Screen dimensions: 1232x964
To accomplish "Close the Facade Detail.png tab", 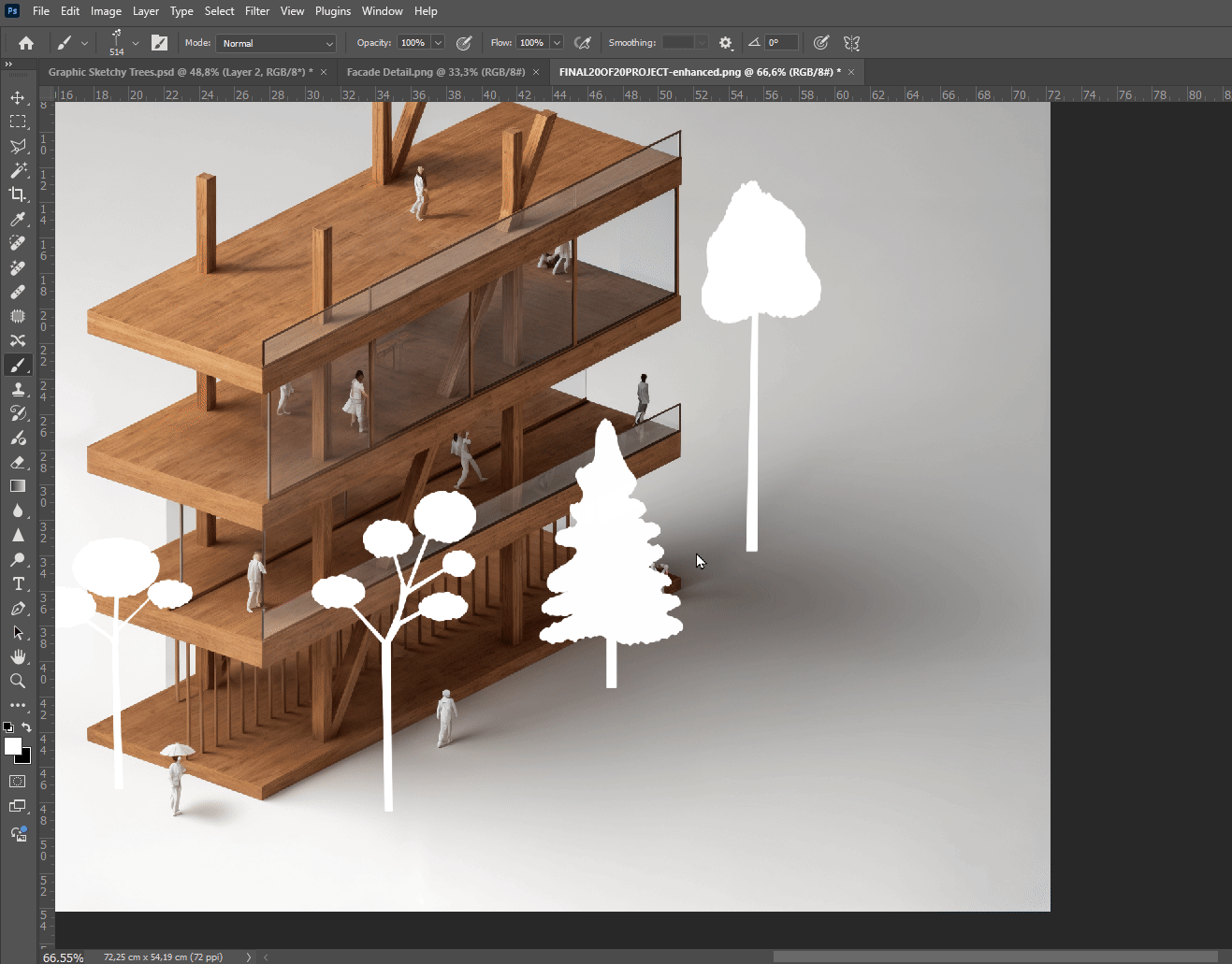I will [x=536, y=72].
